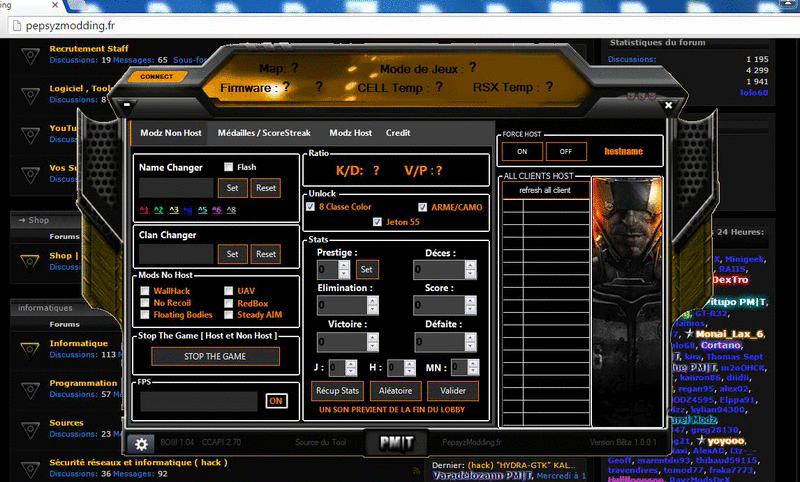
Task: Click the forum icon beside Programmation
Action: [30, 389]
